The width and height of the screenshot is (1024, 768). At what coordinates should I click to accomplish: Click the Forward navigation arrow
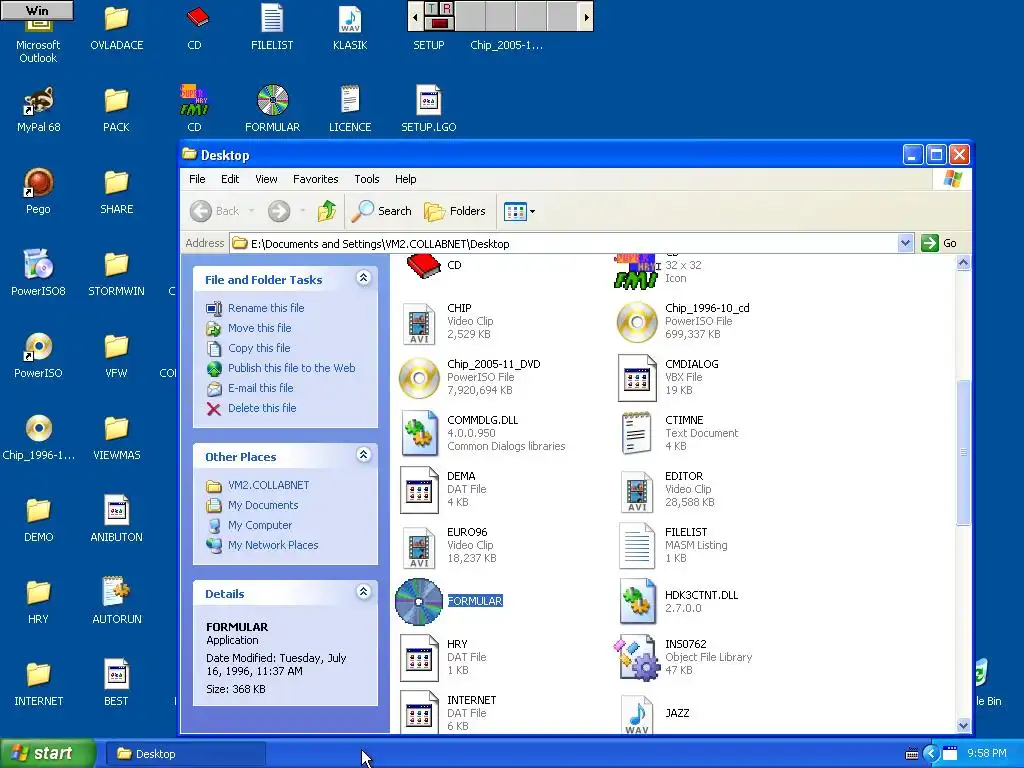[x=279, y=211]
